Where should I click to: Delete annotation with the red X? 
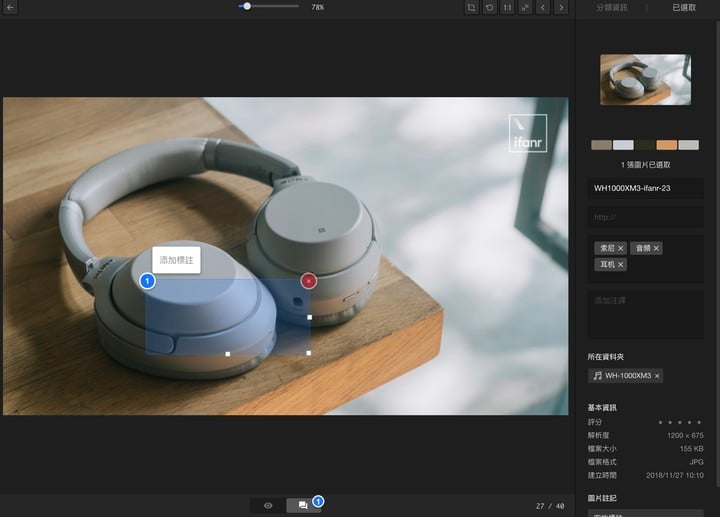tap(309, 281)
